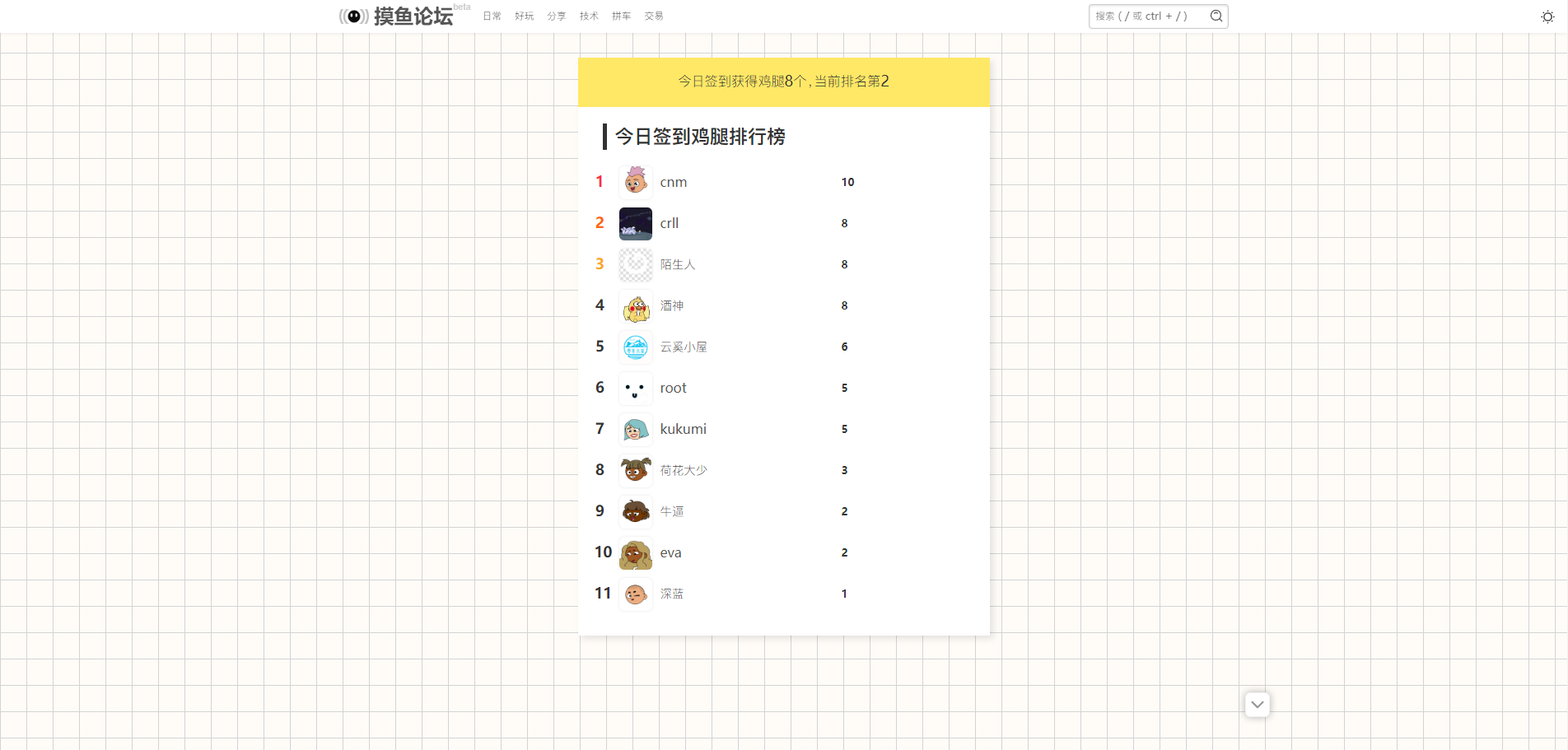Focus the search input field
Screen dimensions: 1568x750
[1148, 16]
